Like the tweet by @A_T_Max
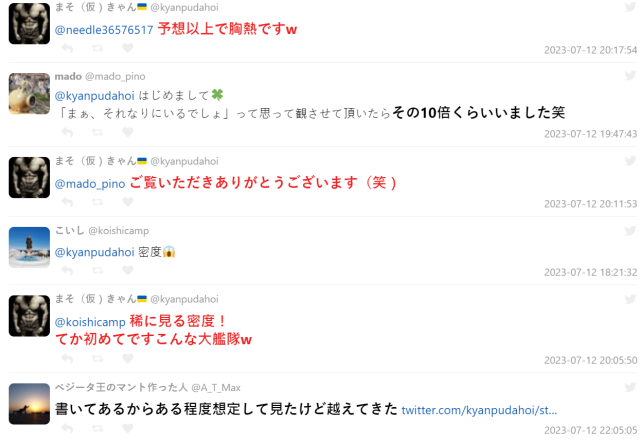The width and height of the screenshot is (640, 442). pos(128,428)
